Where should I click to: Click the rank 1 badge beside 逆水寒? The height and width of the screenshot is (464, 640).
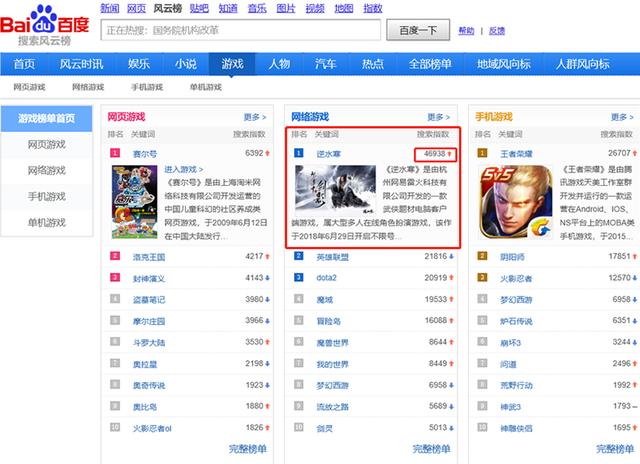[297, 153]
